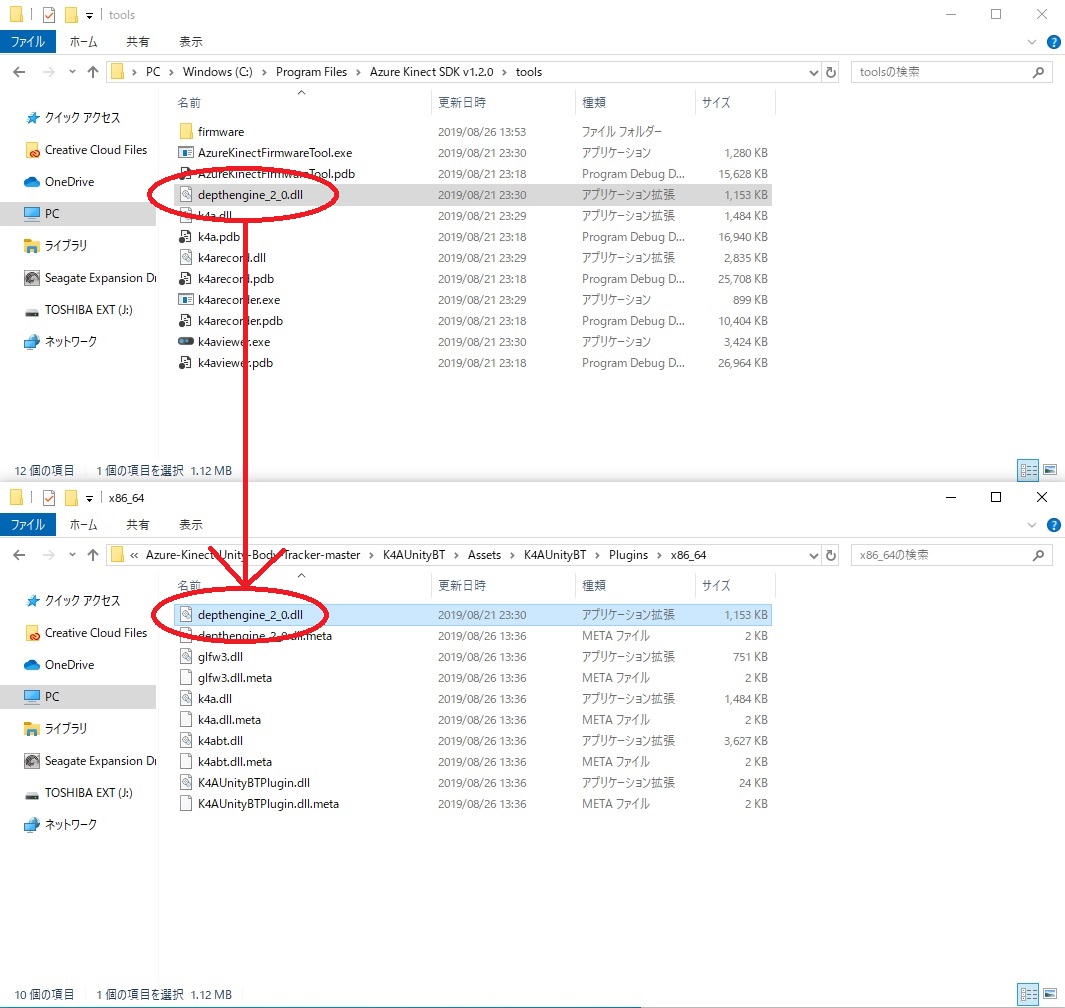Sort tools window by サイズ column
The width and height of the screenshot is (1065, 1008).
pyautogui.click(x=716, y=103)
